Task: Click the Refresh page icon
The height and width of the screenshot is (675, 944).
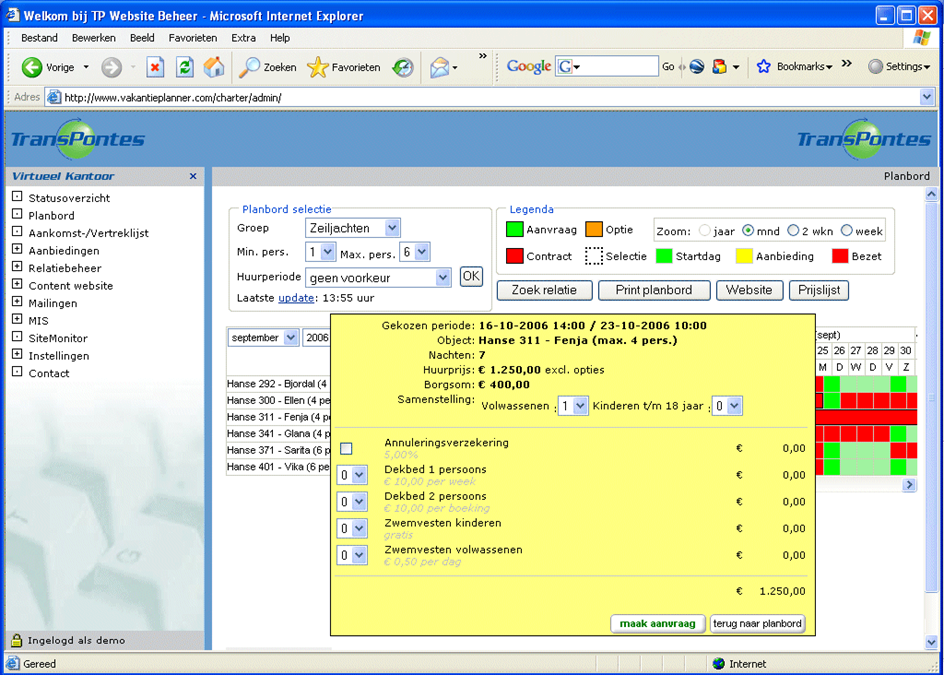Action: coord(185,67)
